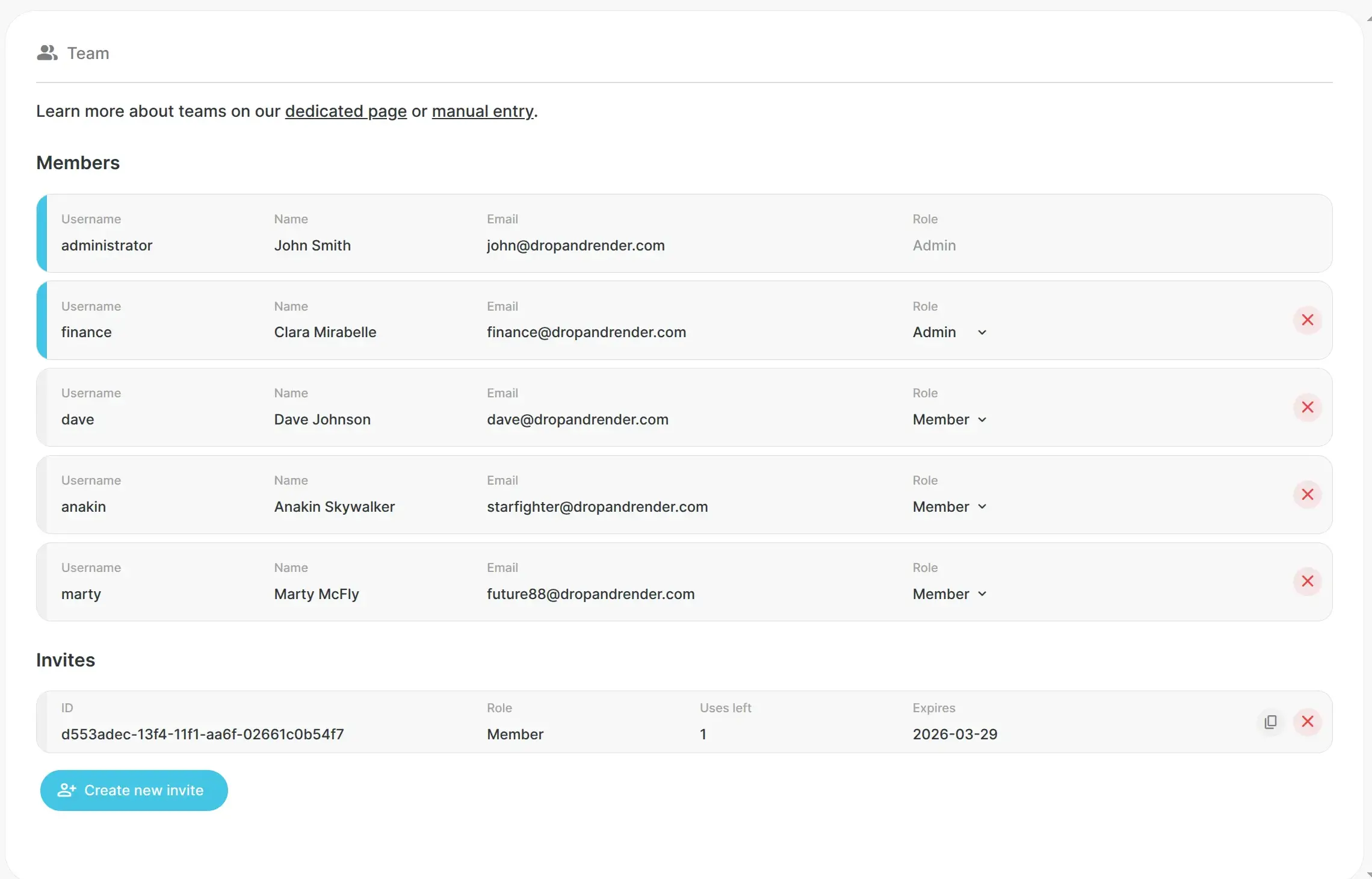The width and height of the screenshot is (1372, 879).
Task: Click the person-add icon on Create new invite
Action: pos(67,790)
